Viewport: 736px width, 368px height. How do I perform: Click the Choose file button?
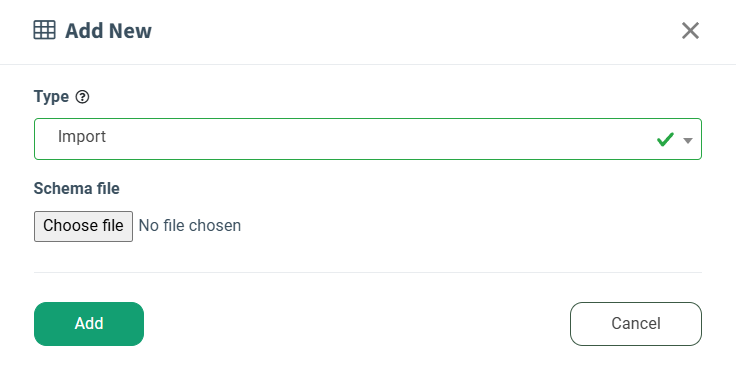pyautogui.click(x=84, y=226)
